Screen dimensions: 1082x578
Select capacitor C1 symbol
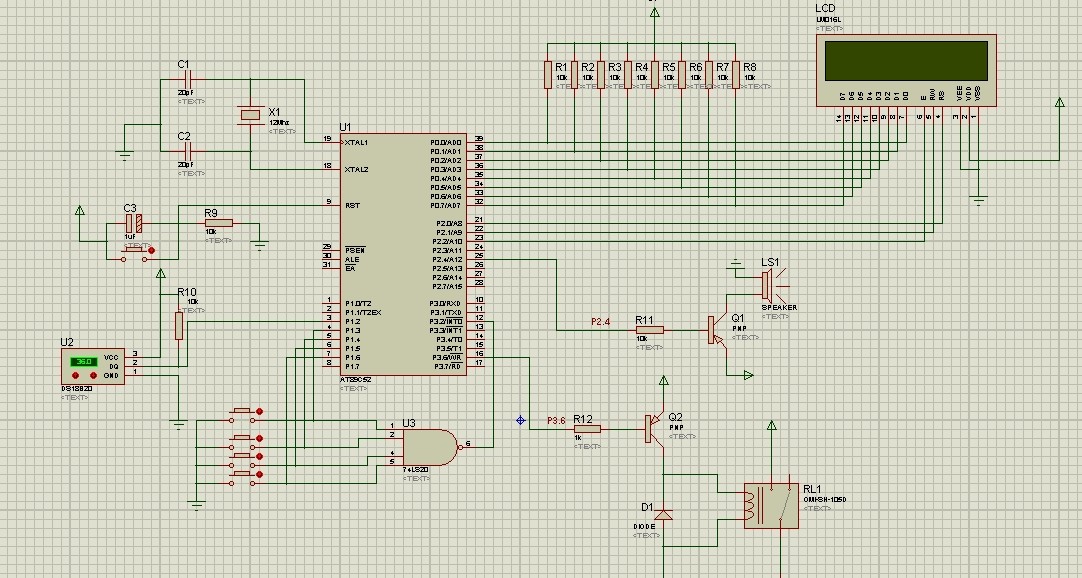coord(187,79)
